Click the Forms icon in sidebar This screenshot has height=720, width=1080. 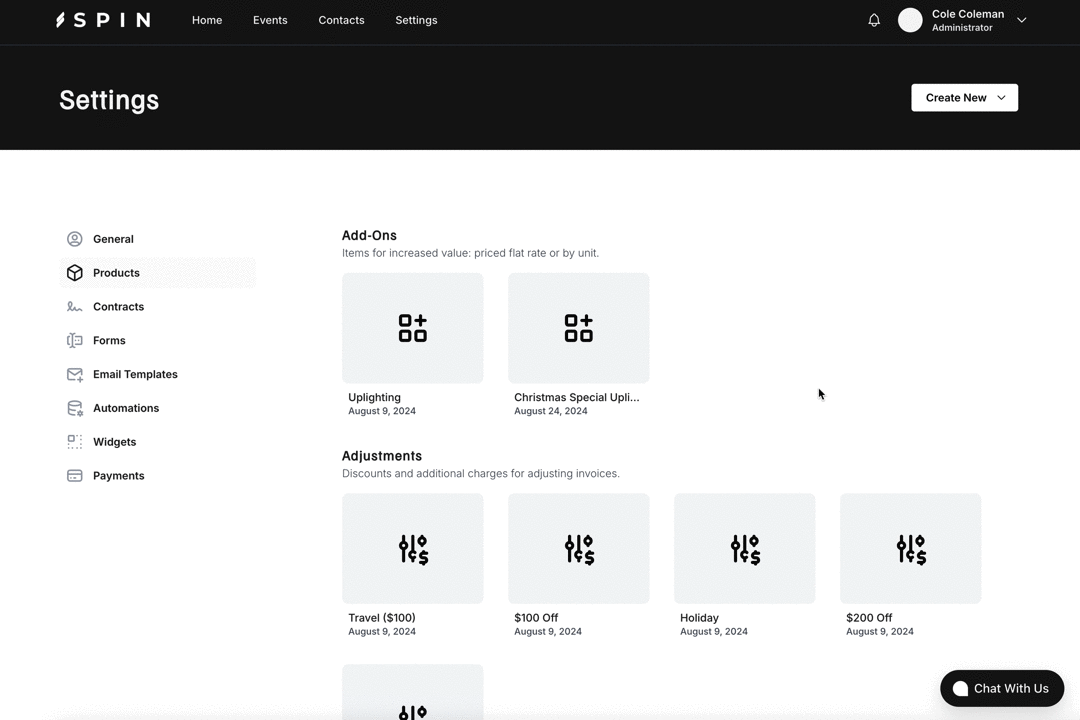tap(74, 340)
